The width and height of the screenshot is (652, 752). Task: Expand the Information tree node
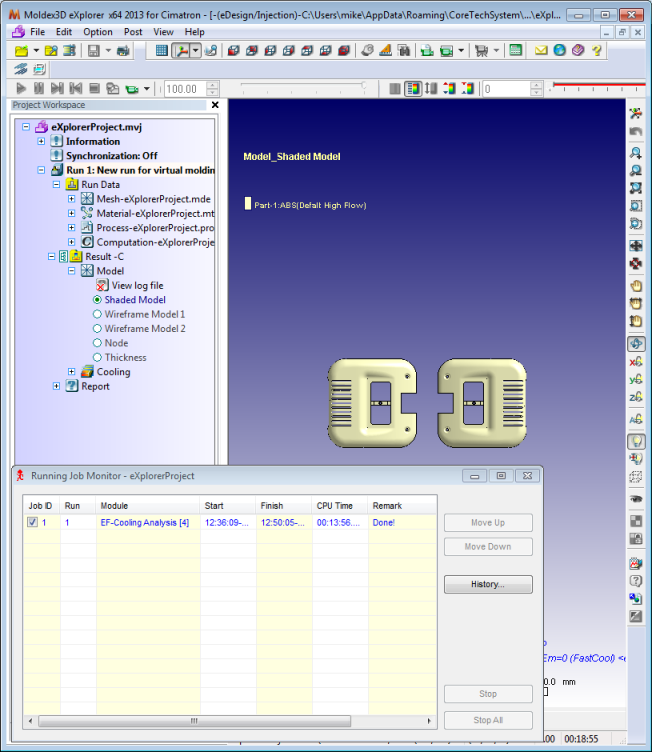[x=41, y=141]
